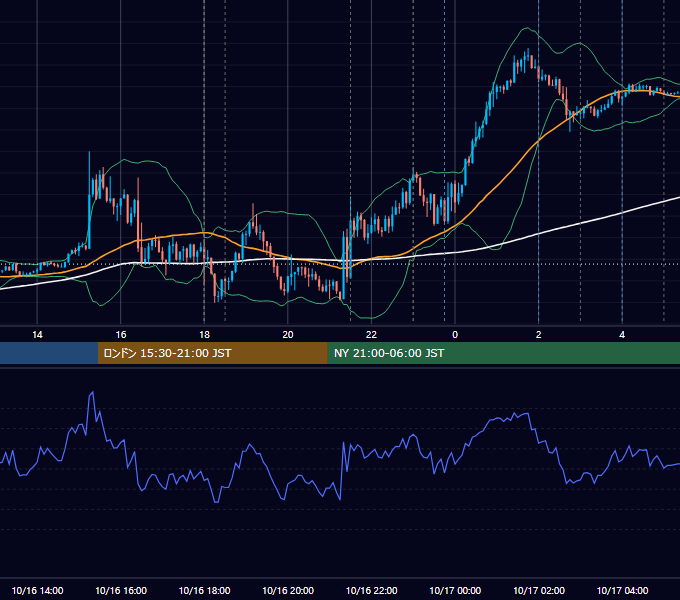Click the 22 hour label on the price chart axis

click(x=371, y=335)
